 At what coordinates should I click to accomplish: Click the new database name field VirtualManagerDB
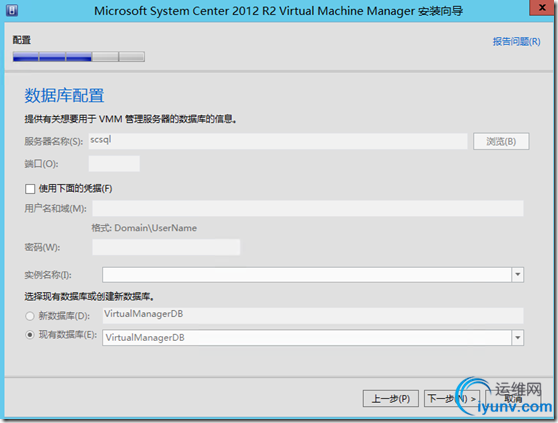coord(313,316)
